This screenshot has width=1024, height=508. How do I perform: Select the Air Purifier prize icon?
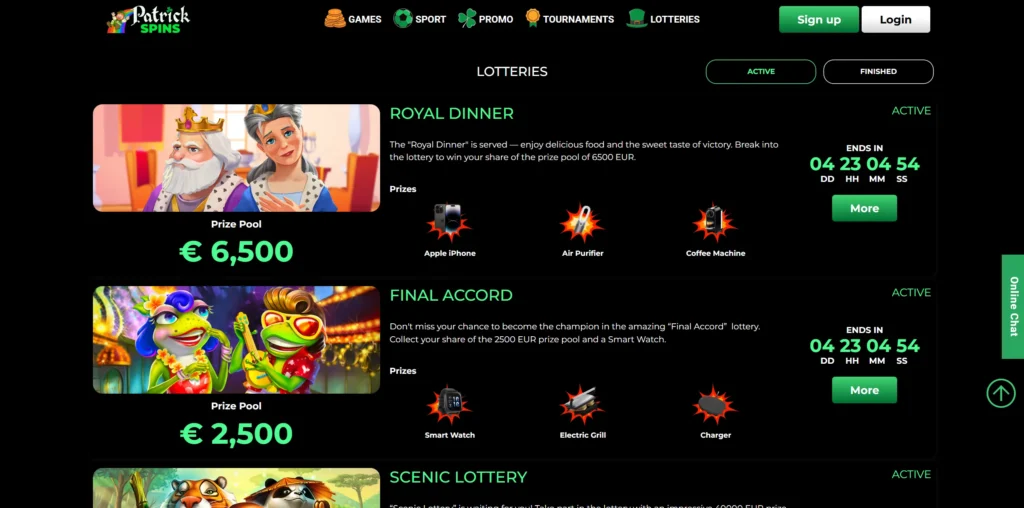(582, 222)
